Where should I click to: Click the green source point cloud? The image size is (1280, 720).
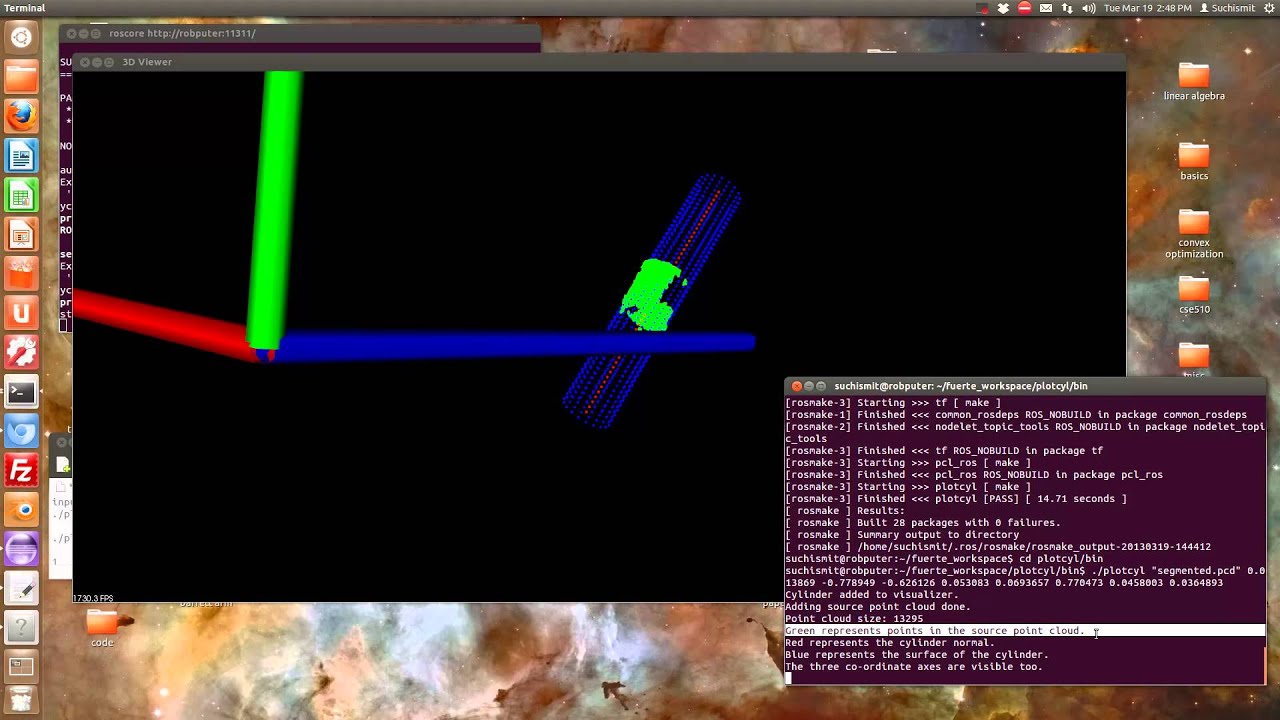tap(652, 296)
